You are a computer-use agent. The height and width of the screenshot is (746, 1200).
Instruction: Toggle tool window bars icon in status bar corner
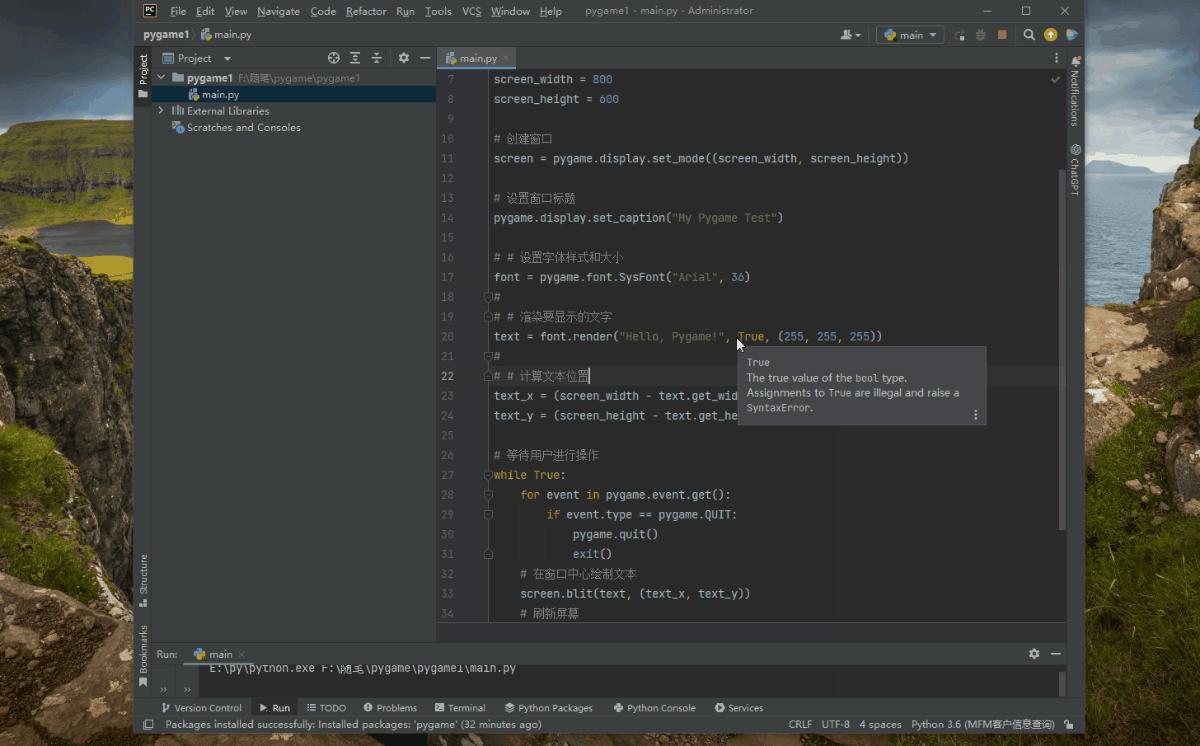point(148,724)
